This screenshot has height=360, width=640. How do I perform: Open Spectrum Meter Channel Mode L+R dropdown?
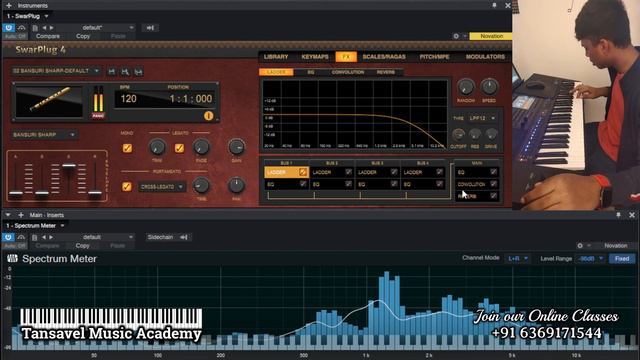click(518, 258)
